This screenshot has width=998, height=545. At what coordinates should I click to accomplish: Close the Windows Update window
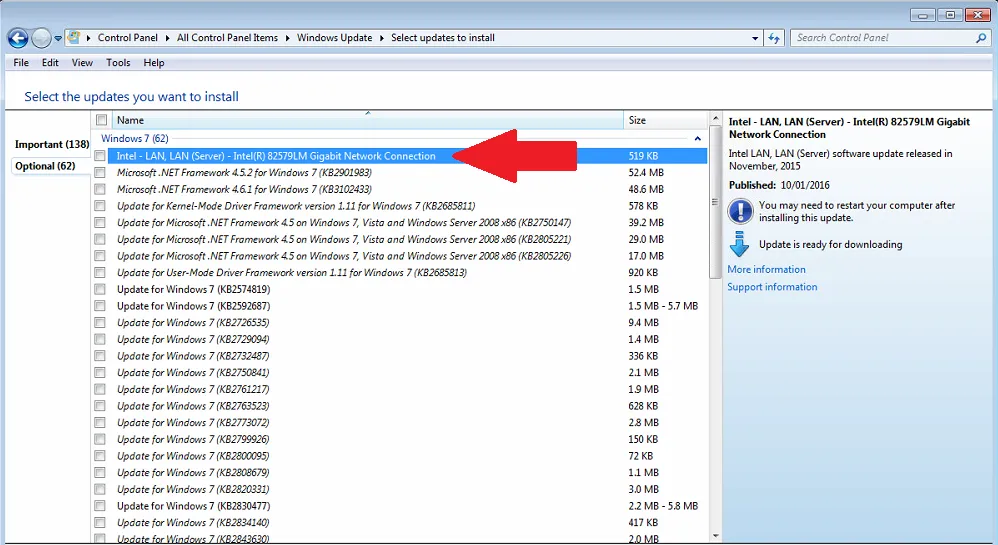point(978,15)
